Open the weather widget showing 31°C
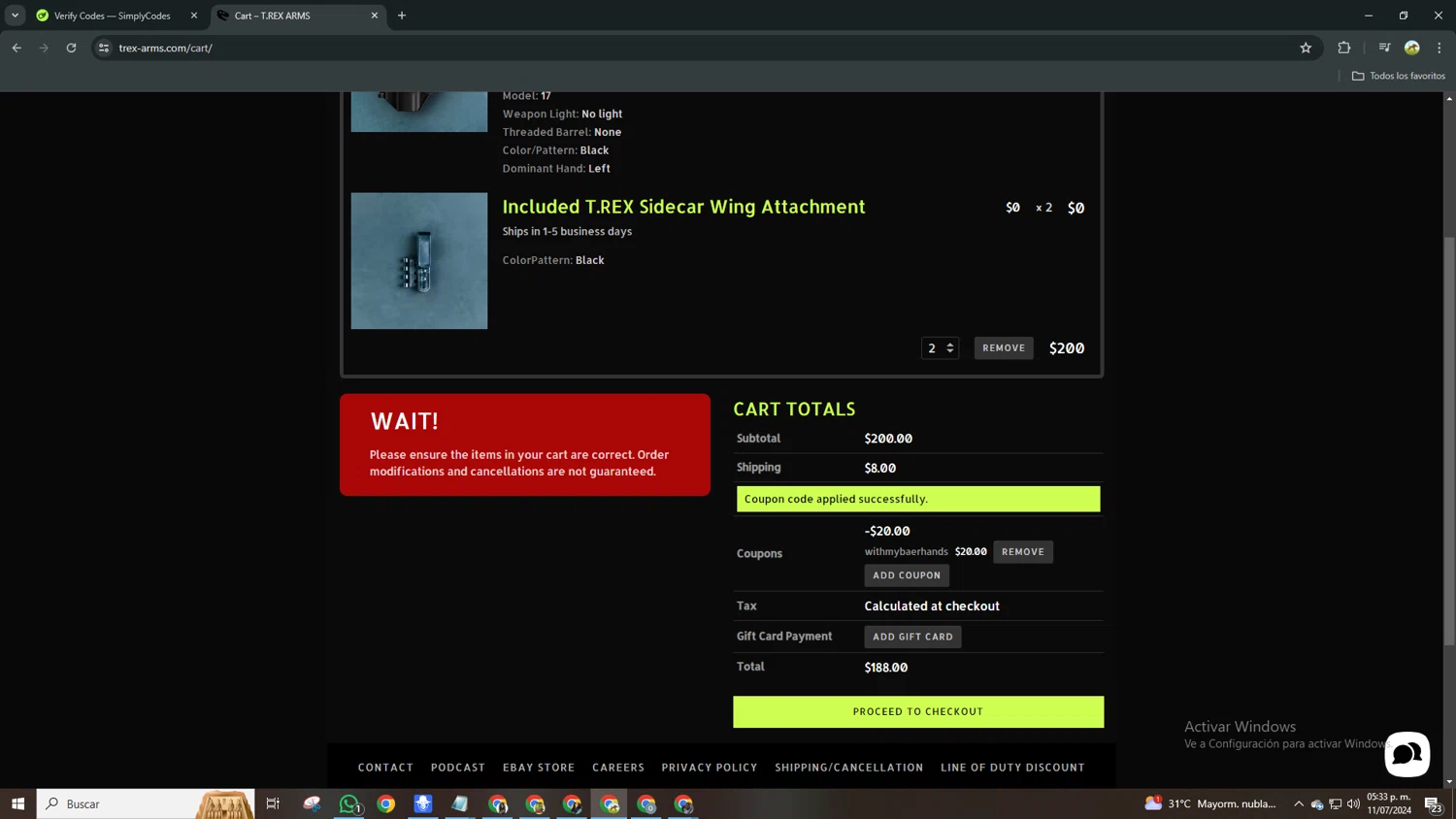The width and height of the screenshot is (1456, 819). [x=1210, y=803]
